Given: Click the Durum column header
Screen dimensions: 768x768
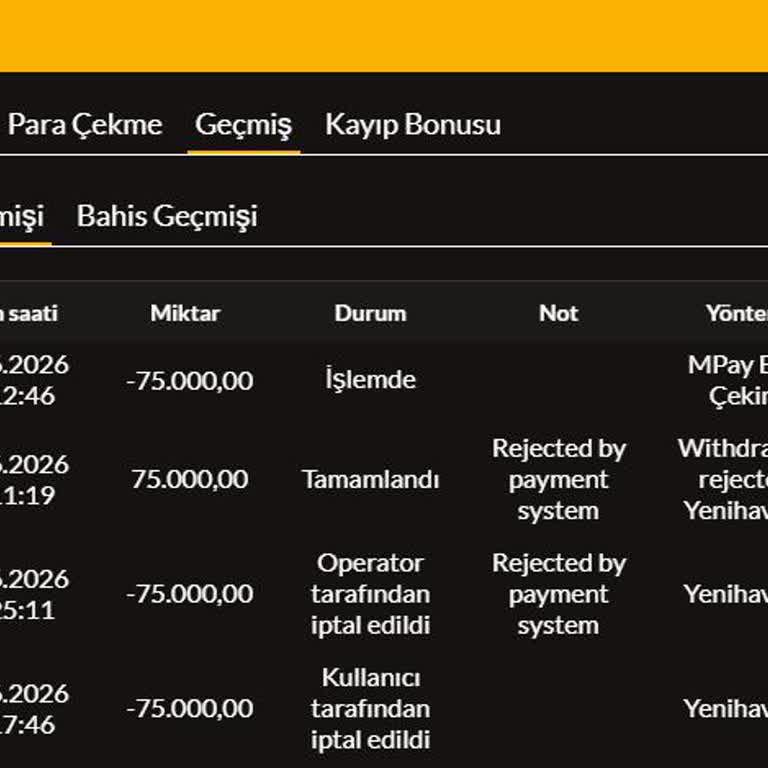Looking at the screenshot, I should click(x=370, y=313).
